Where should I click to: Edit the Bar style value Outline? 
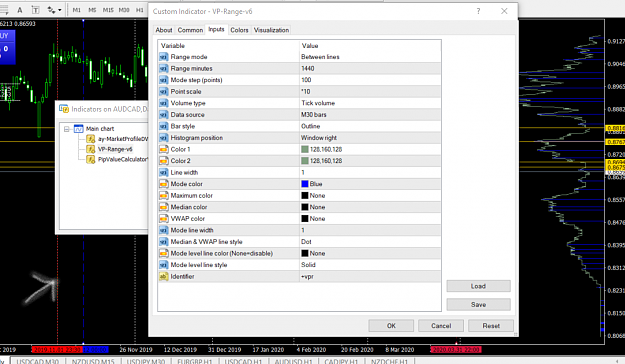pos(311,126)
